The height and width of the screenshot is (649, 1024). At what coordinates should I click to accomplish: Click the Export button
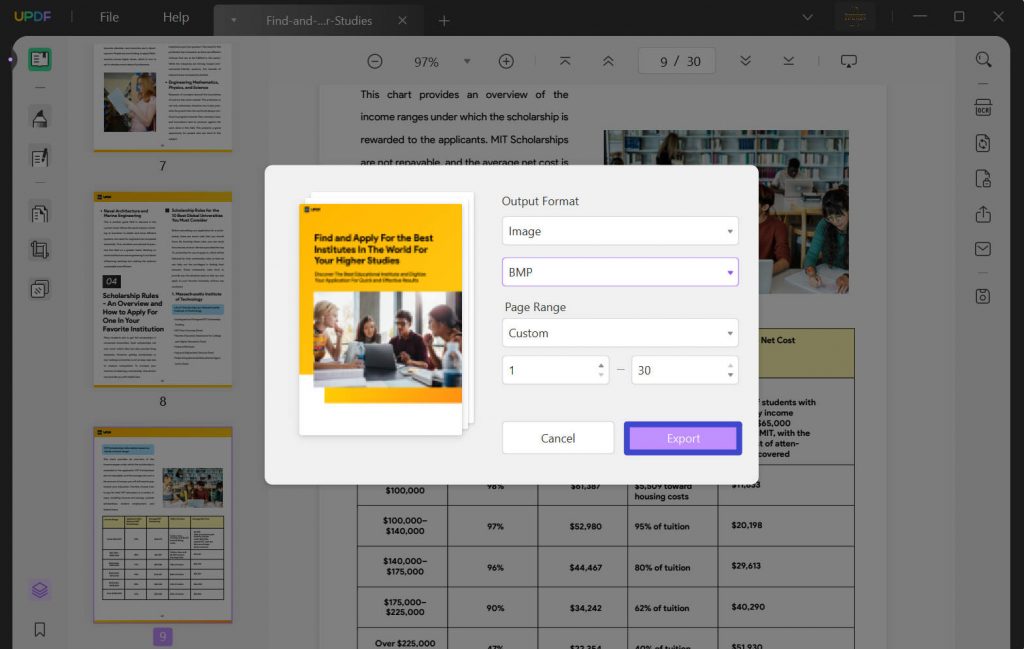click(x=682, y=437)
